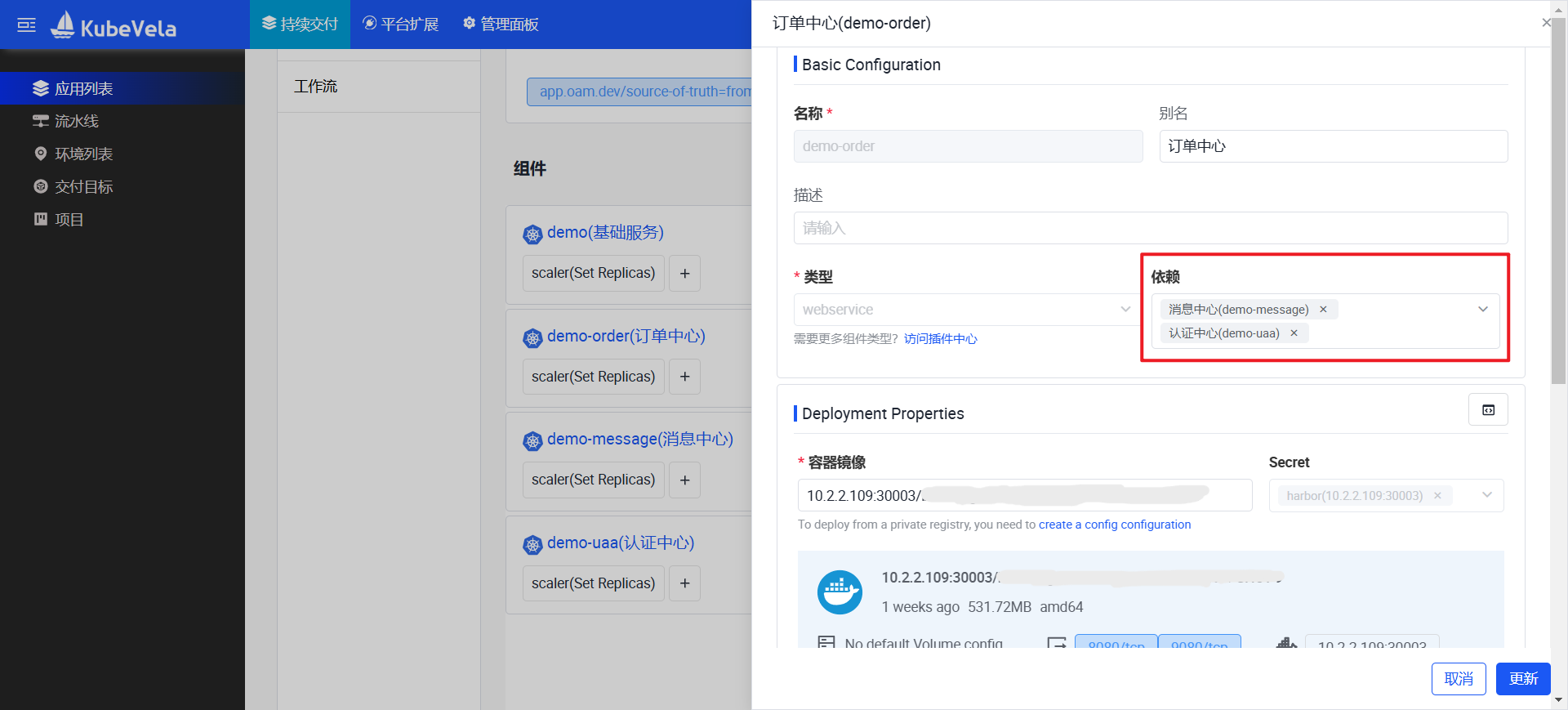Remove 认证中心(demo-uaa) dependency tag
The image size is (1568, 710).
coord(1294,333)
